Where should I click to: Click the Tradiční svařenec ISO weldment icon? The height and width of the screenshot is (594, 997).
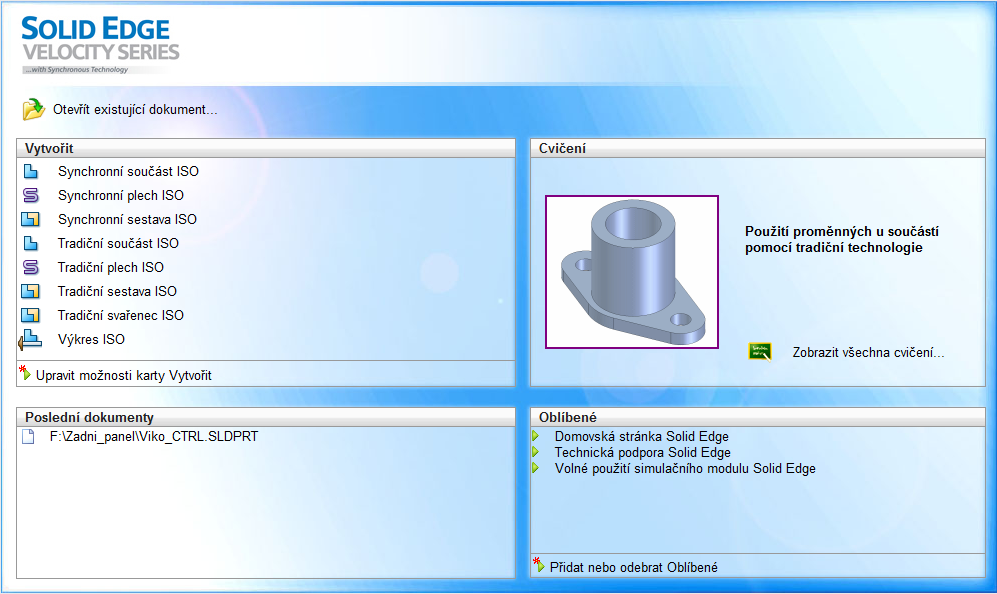pyautogui.click(x=31, y=315)
